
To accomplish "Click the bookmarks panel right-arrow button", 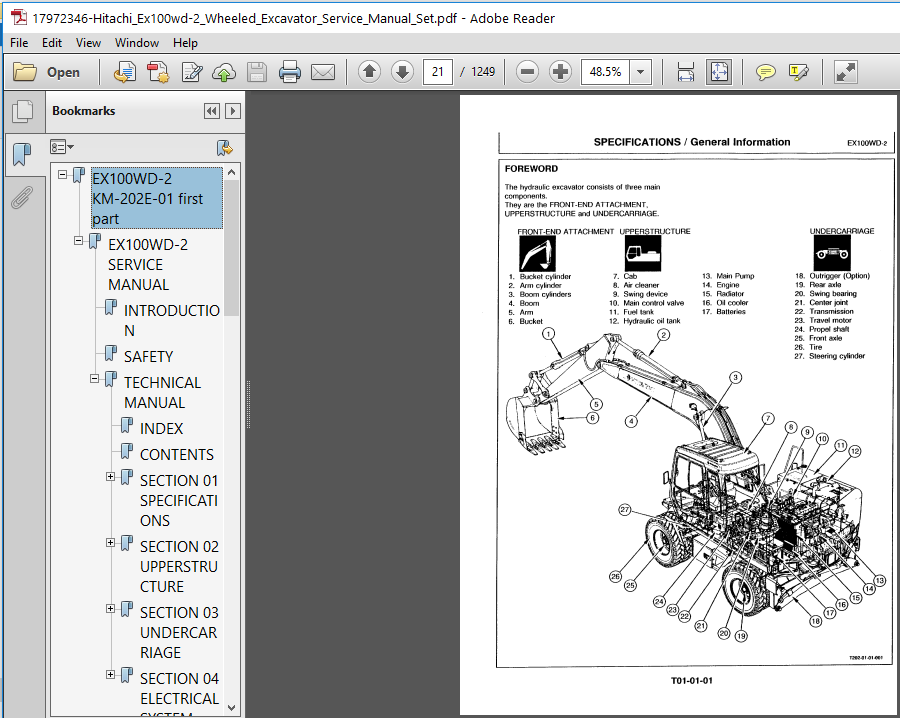I will [x=232, y=111].
